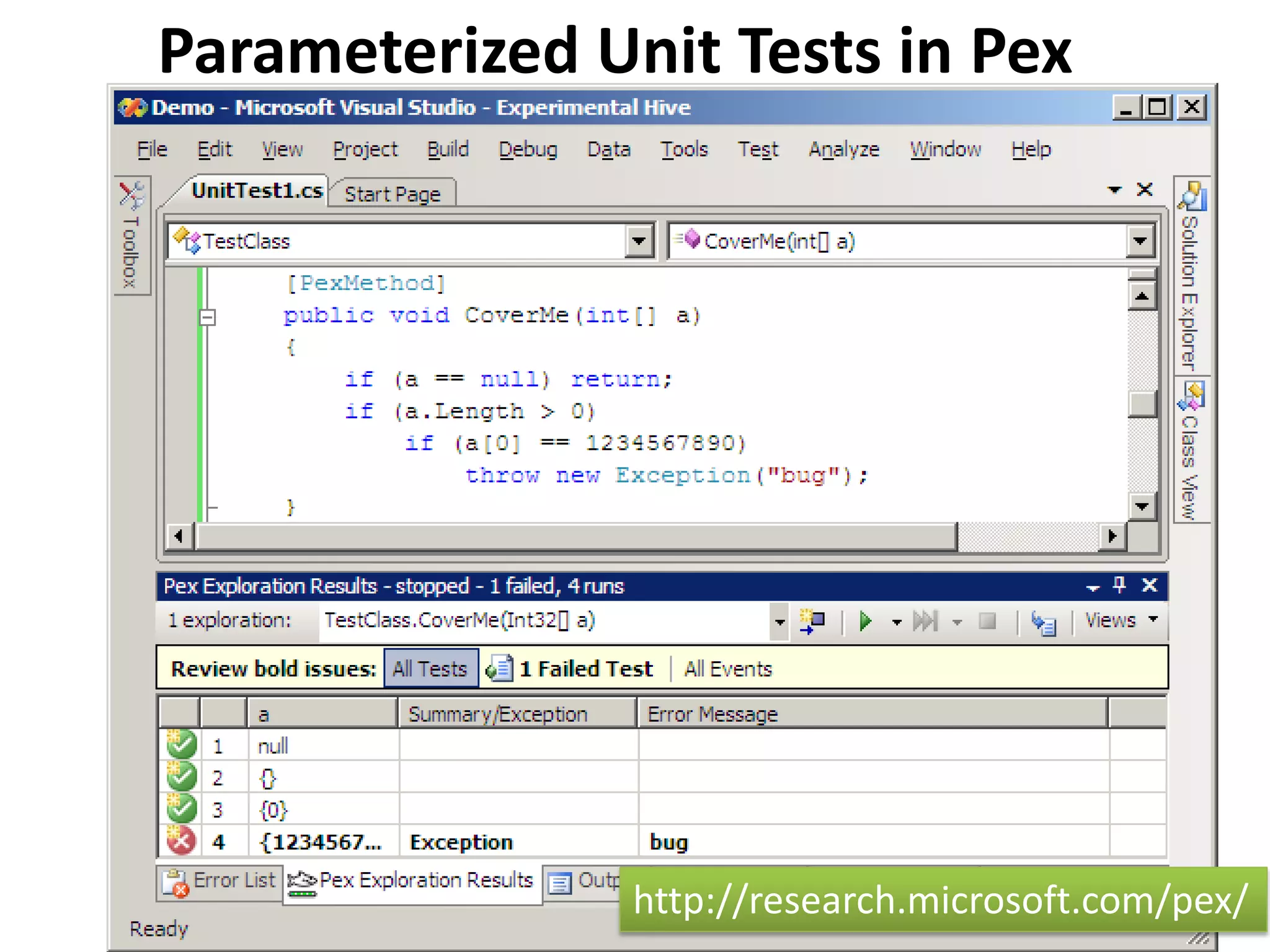This screenshot has width=1270, height=952.
Task: Open the Data menu
Action: 609,149
